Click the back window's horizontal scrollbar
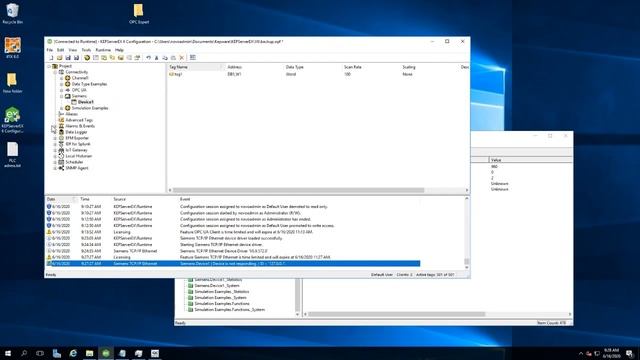The width and height of the screenshot is (640, 360). click(x=396, y=314)
